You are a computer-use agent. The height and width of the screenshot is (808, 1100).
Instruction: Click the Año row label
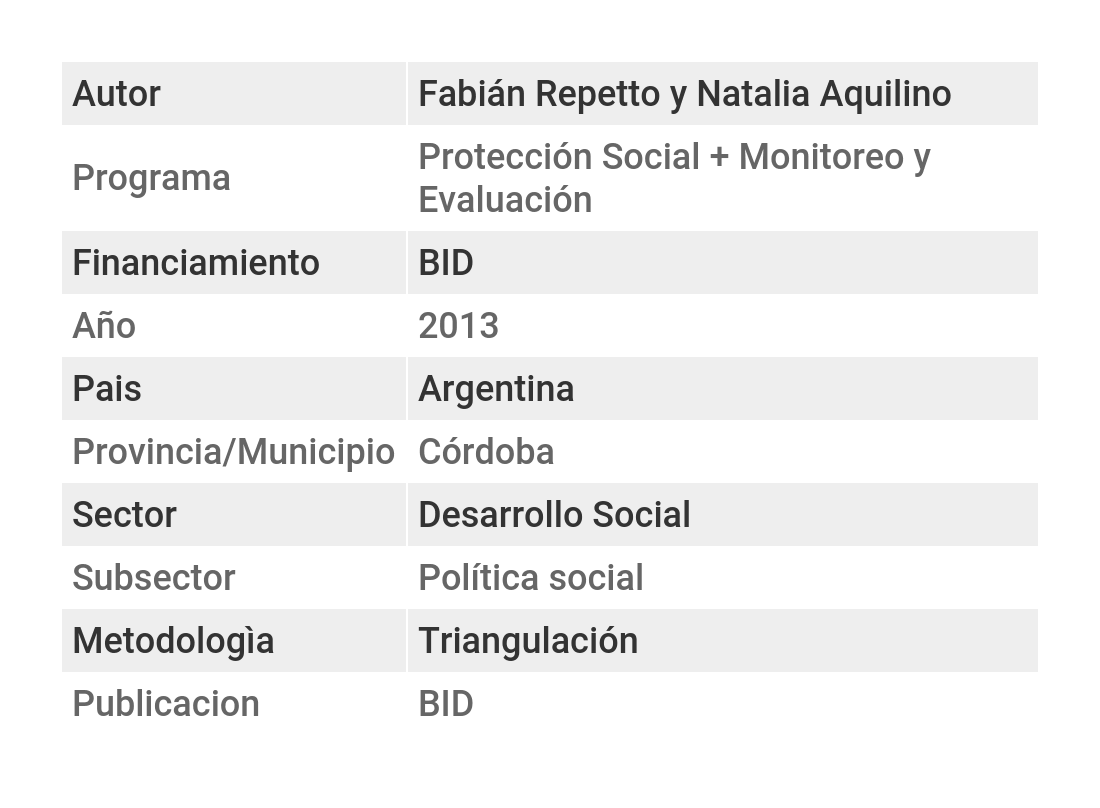point(104,326)
